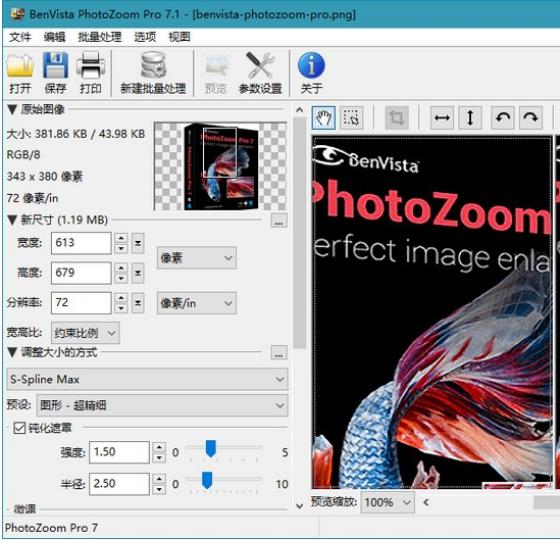
Task: Decrease 半径 radius with down stepper
Action: (x=159, y=489)
